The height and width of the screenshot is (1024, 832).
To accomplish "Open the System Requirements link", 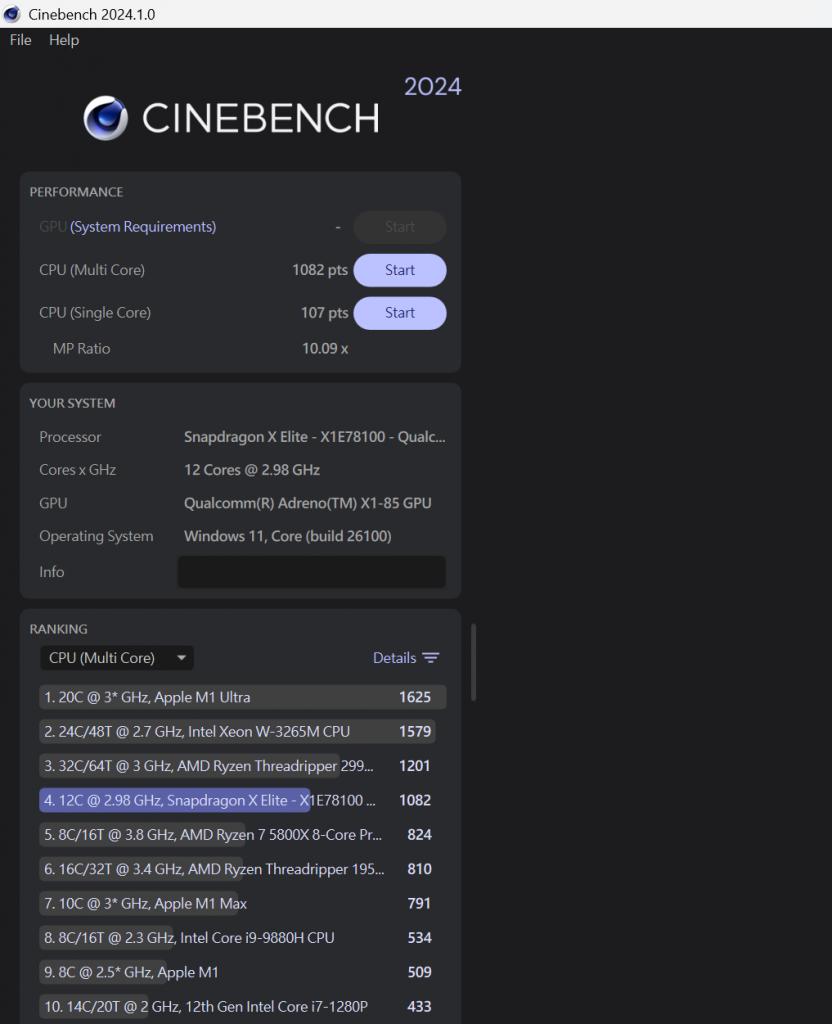I will point(143,227).
